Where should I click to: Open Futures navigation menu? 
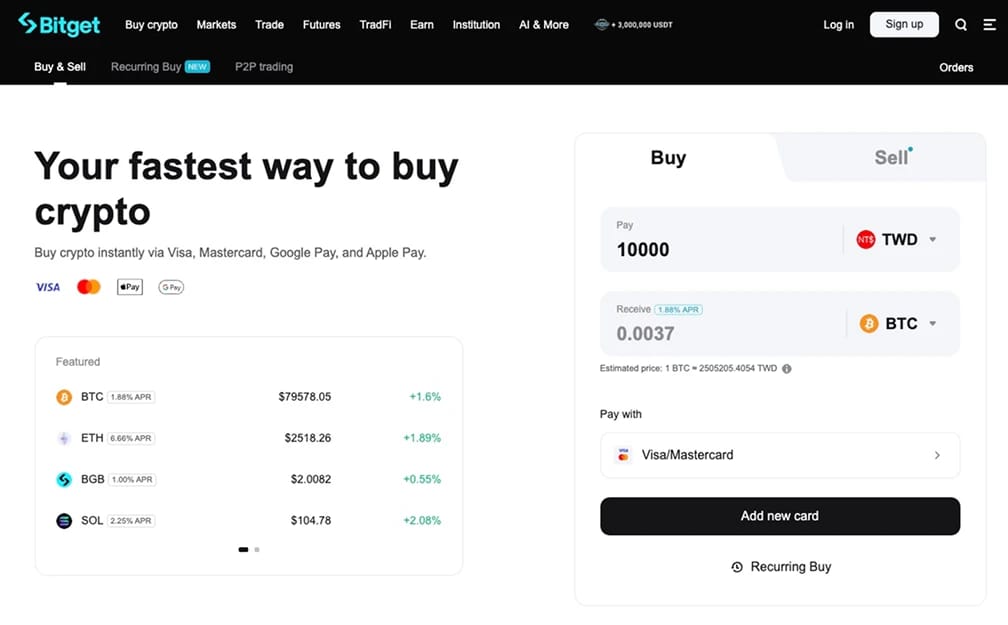click(x=321, y=24)
